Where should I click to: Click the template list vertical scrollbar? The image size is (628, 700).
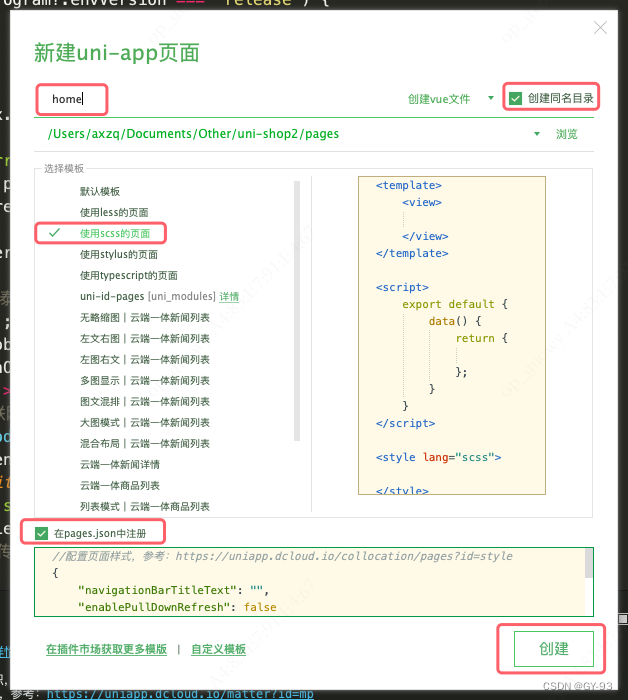point(297,311)
